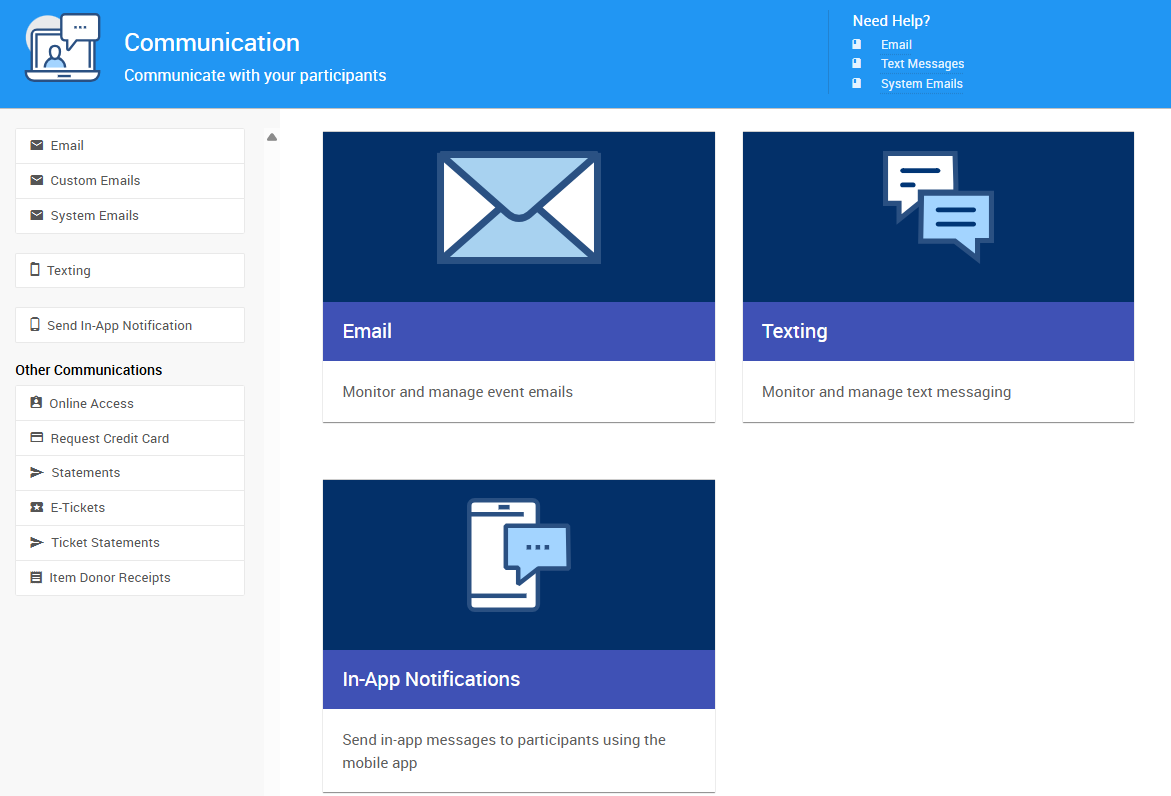
Task: Click the chat bubbles icon on the Texting card
Action: pos(937,207)
